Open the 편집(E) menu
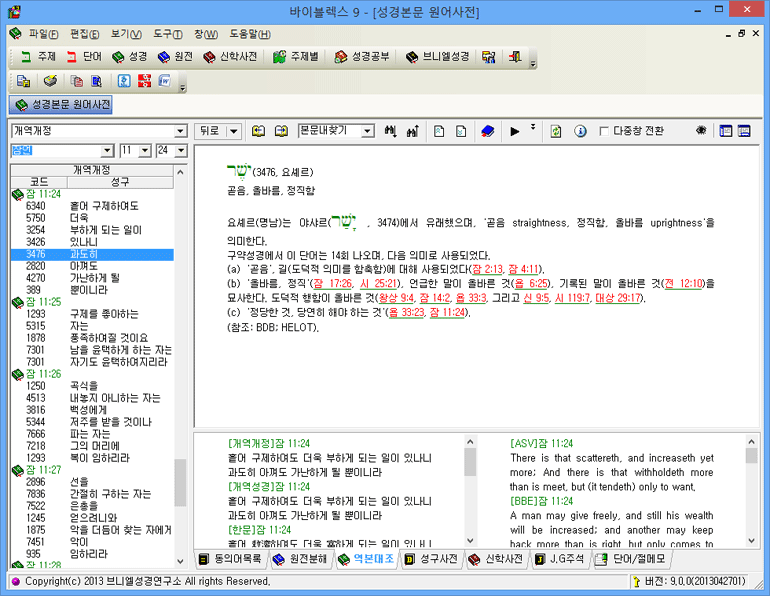The image size is (770, 596). coord(84,34)
